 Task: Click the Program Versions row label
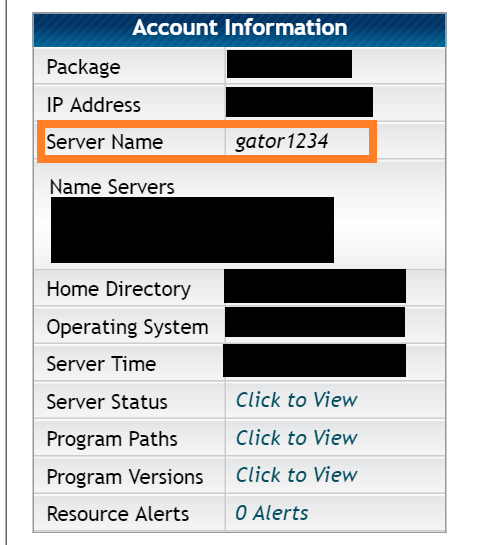(125, 477)
